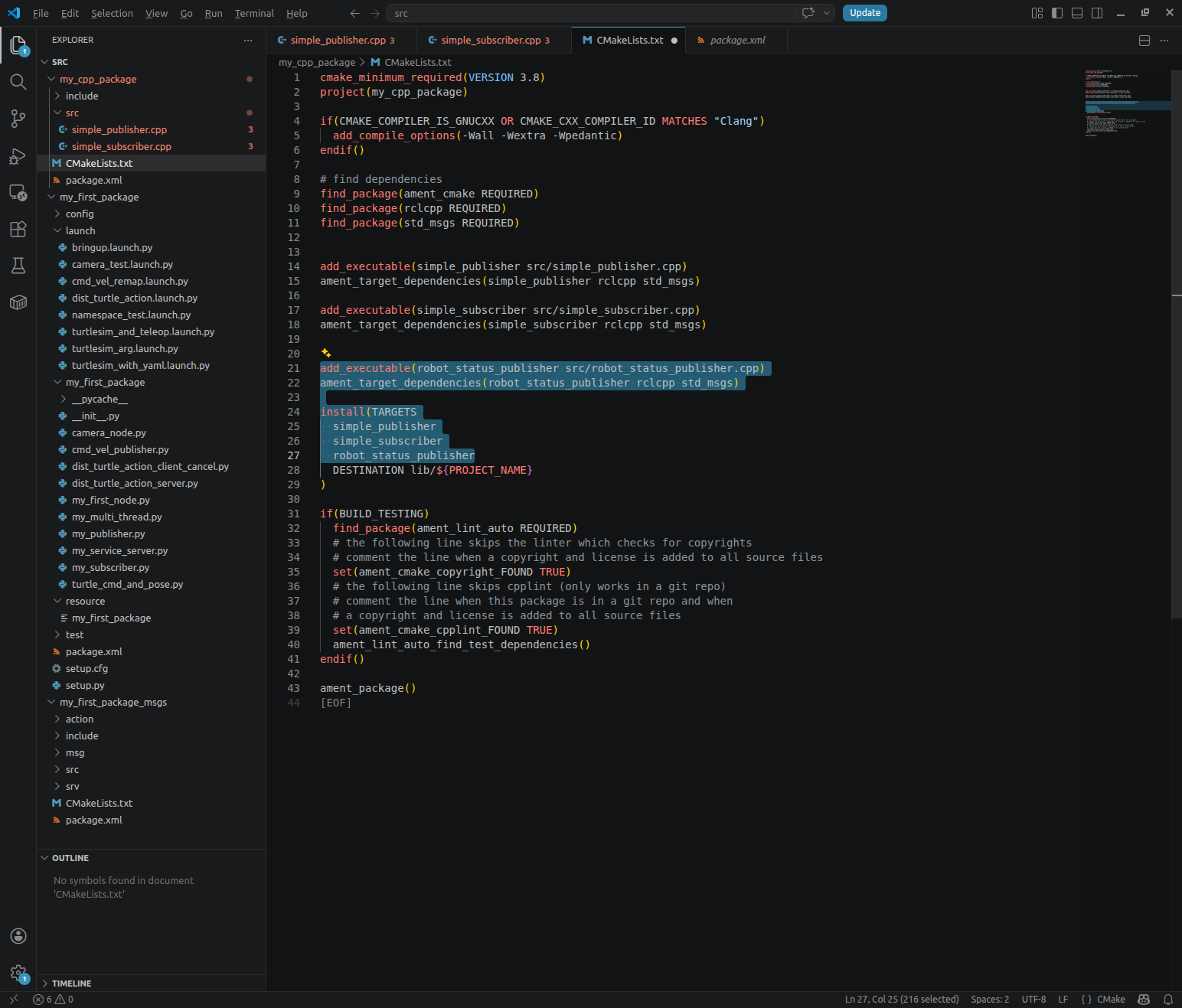Click the Customize Layout icon
The image size is (1182, 1008).
coord(1037,13)
